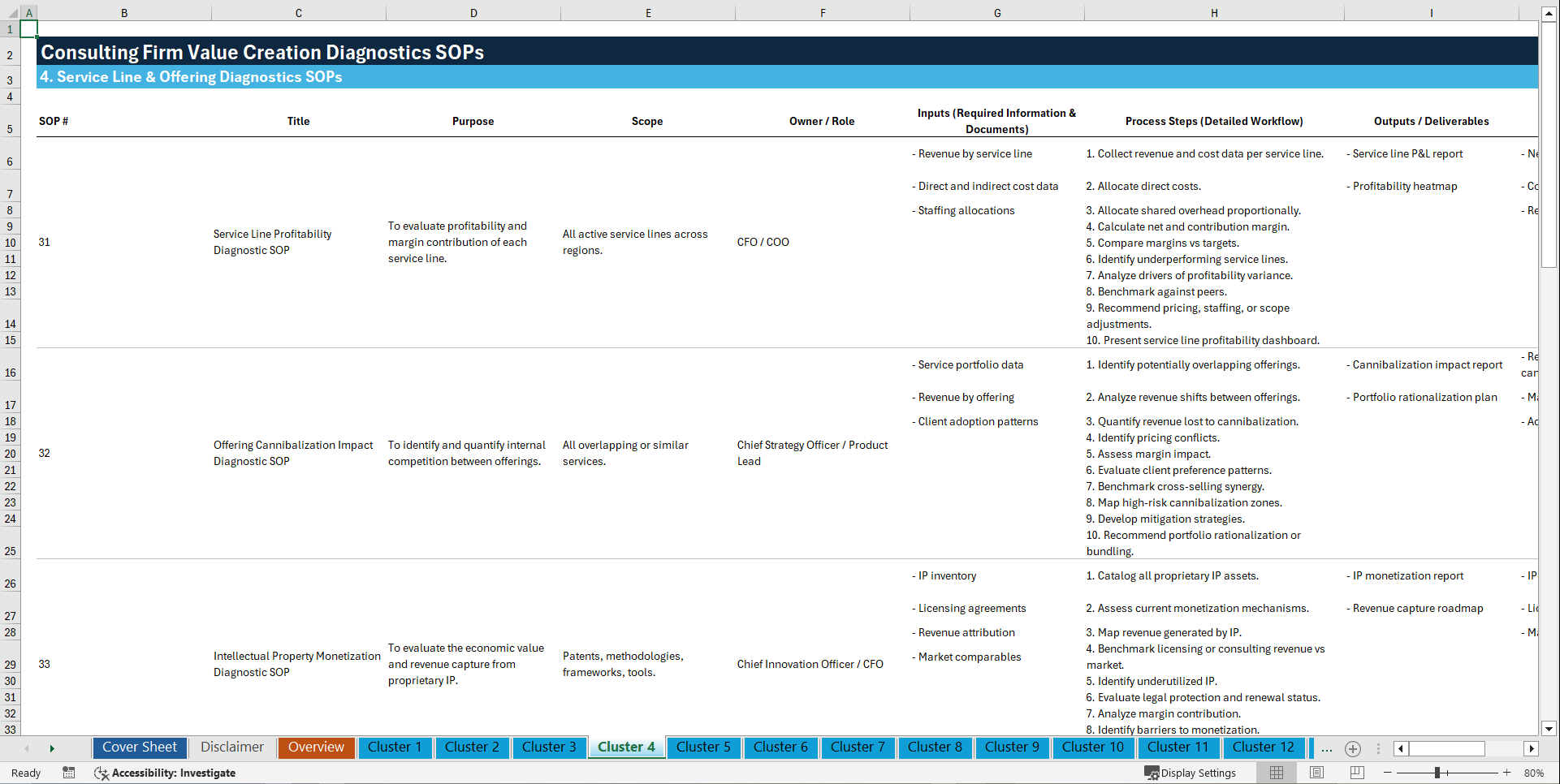
Task: Select column F header
Action: click(x=823, y=12)
